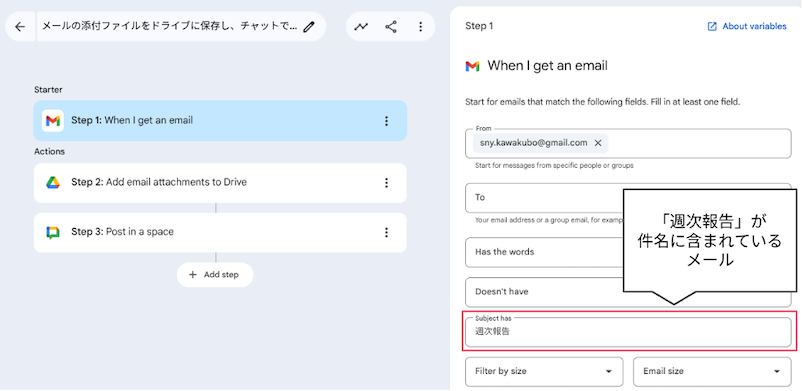Click Subject has field containing 週次報告
The image size is (804, 391).
click(x=628, y=332)
